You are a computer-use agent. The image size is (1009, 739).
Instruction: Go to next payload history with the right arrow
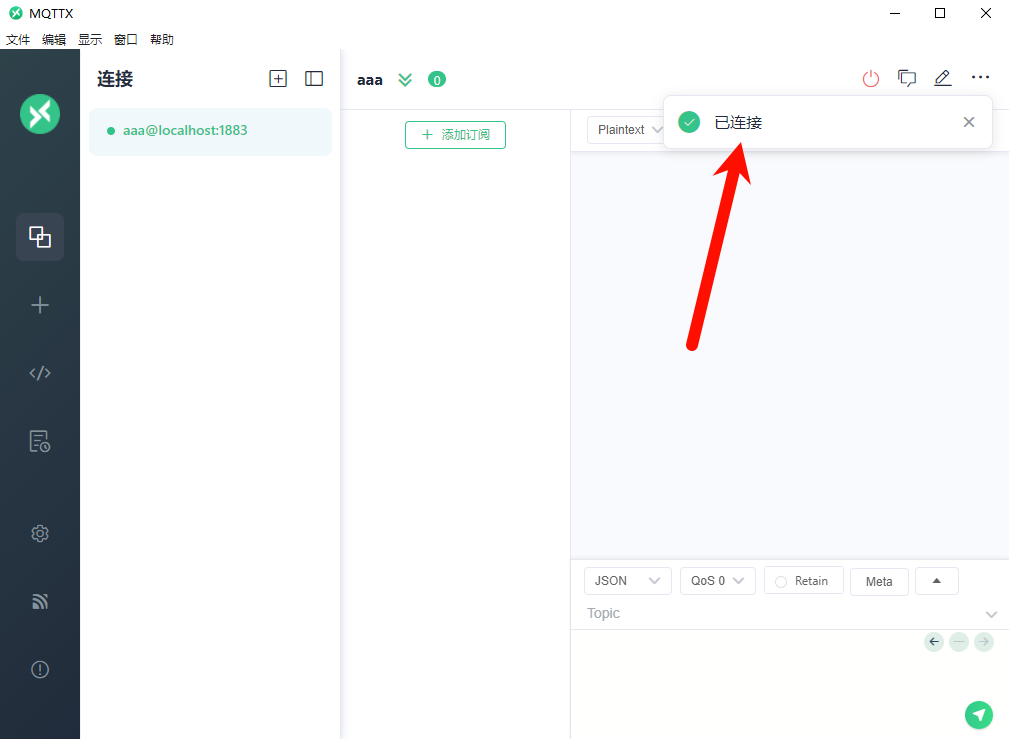pos(984,642)
